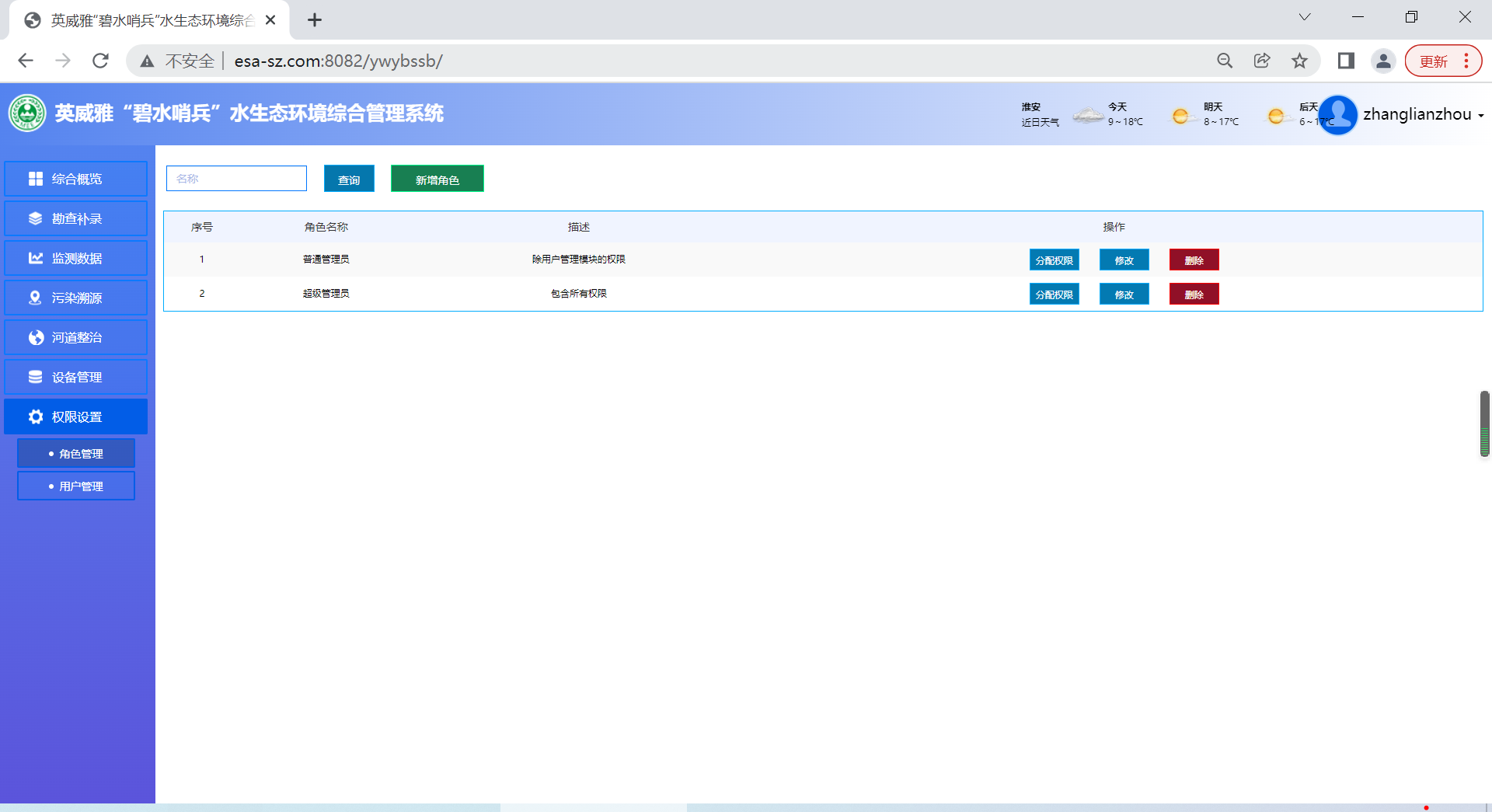The height and width of the screenshot is (812, 1492).
Task: Click the 查询 search button
Action: coord(349,179)
